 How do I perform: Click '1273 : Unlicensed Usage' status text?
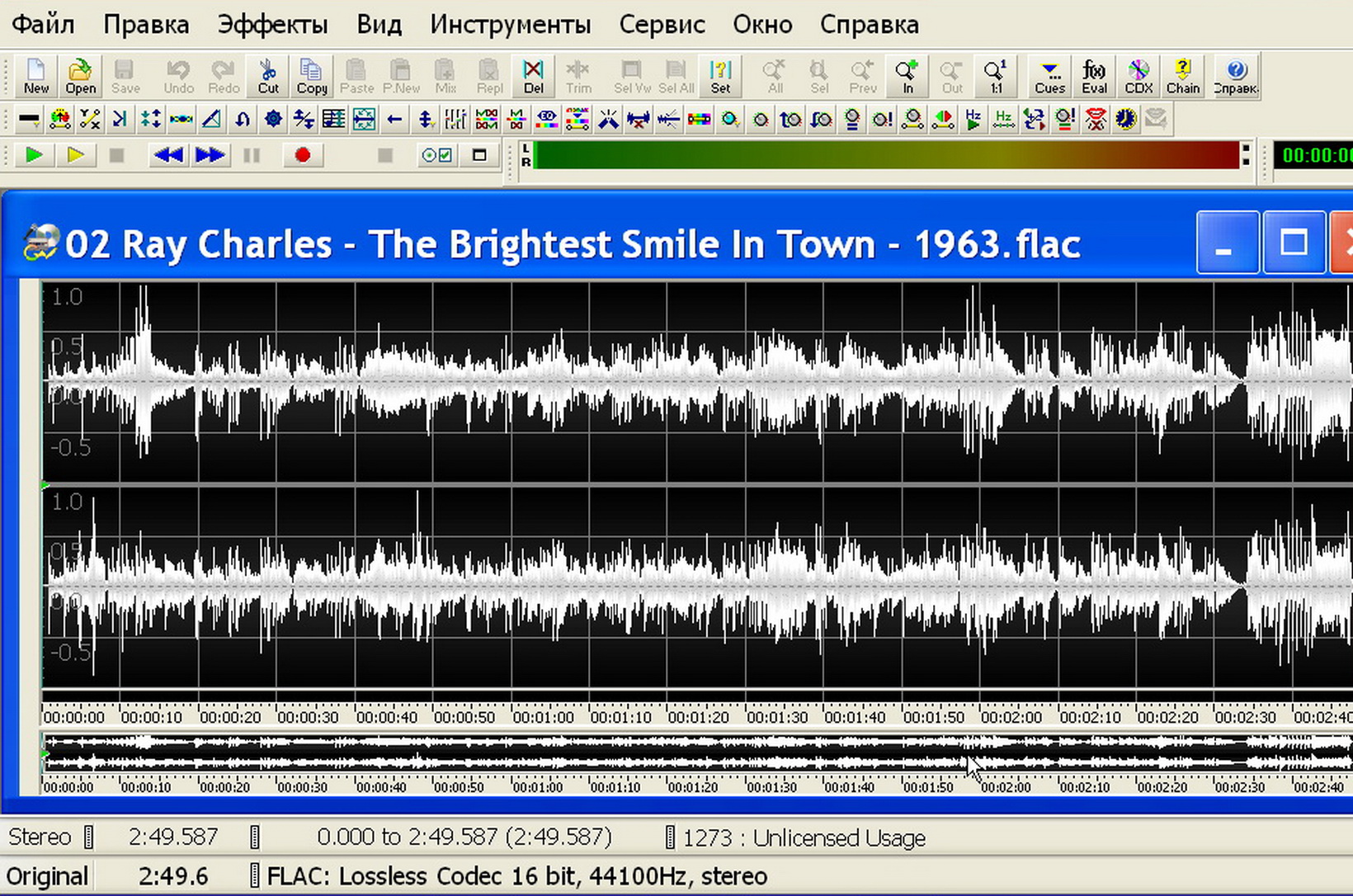[x=804, y=837]
